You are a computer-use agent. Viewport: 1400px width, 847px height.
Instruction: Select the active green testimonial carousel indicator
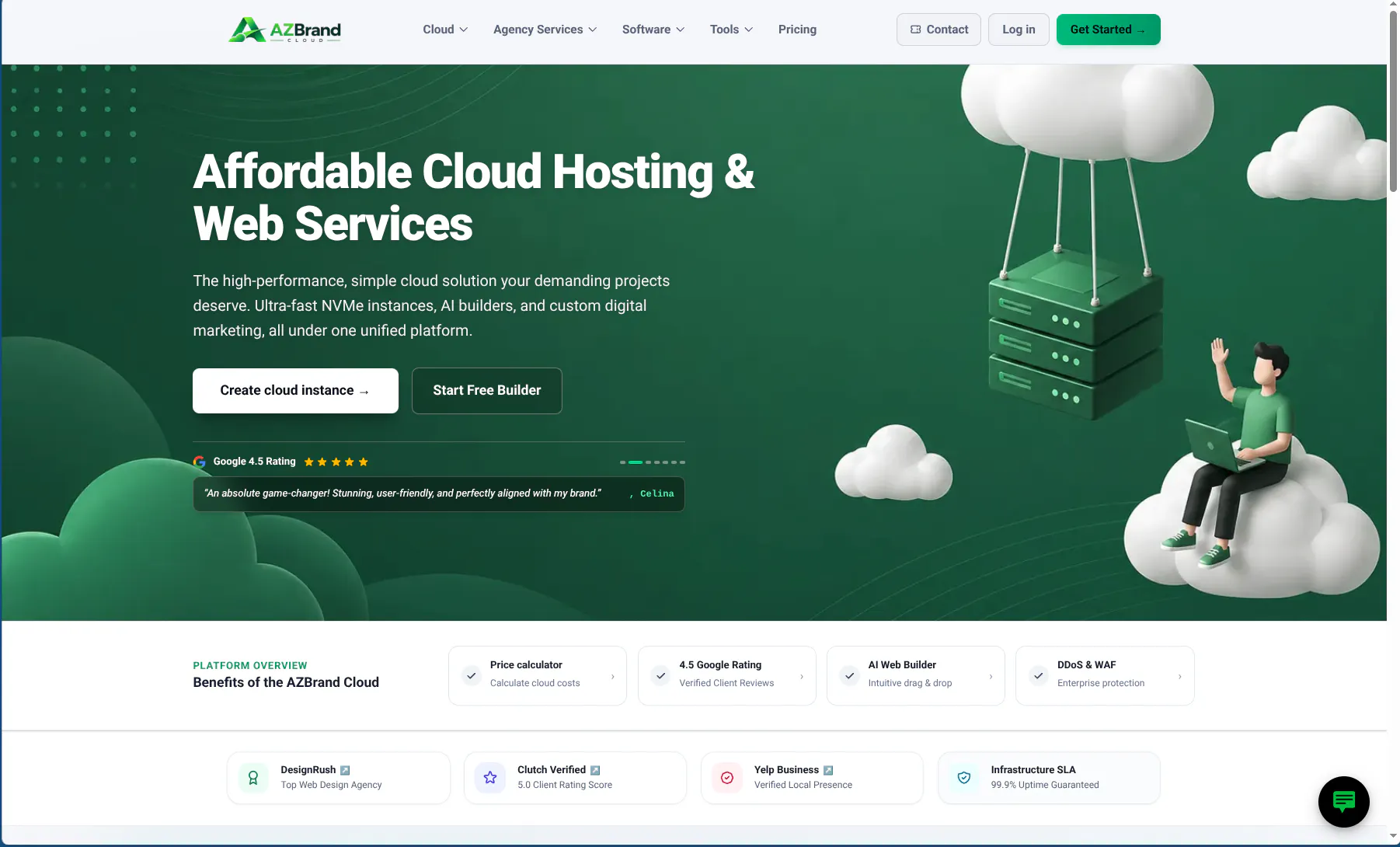click(x=636, y=462)
